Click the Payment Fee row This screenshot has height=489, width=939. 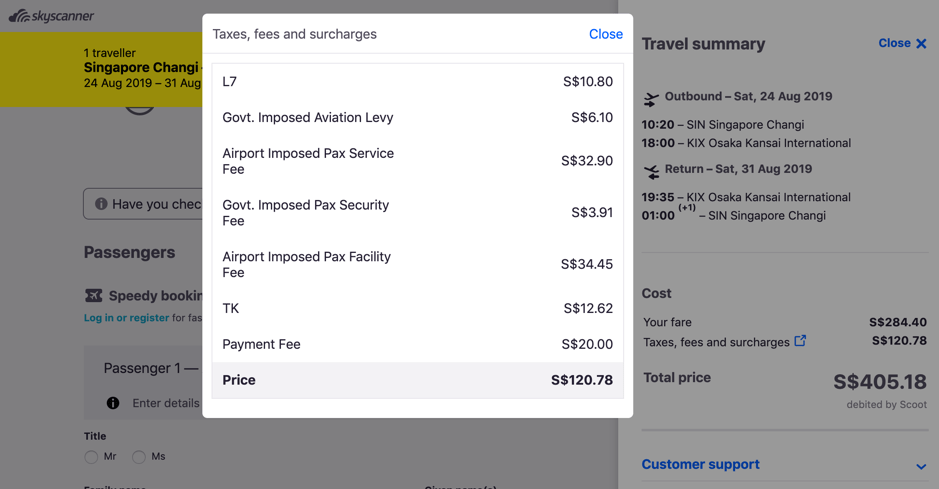[x=417, y=344]
